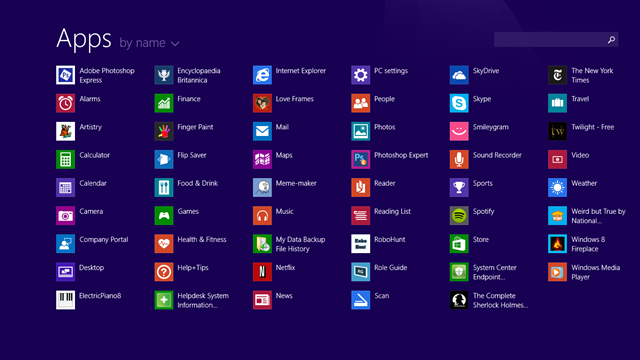Screen dimensions: 640x360
Task: Launch Spotify icon
Action: click(459, 216)
